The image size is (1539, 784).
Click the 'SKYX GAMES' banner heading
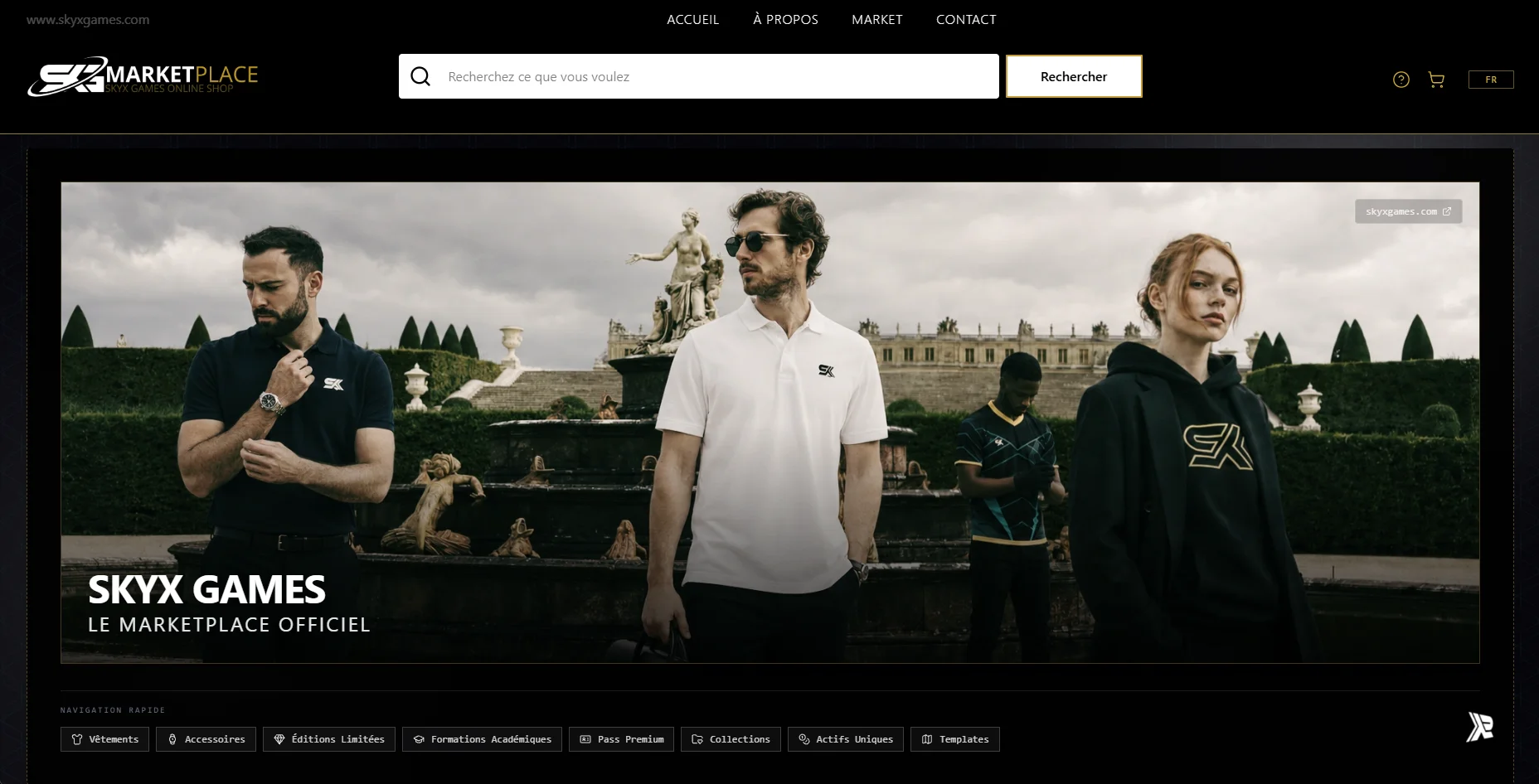(206, 590)
